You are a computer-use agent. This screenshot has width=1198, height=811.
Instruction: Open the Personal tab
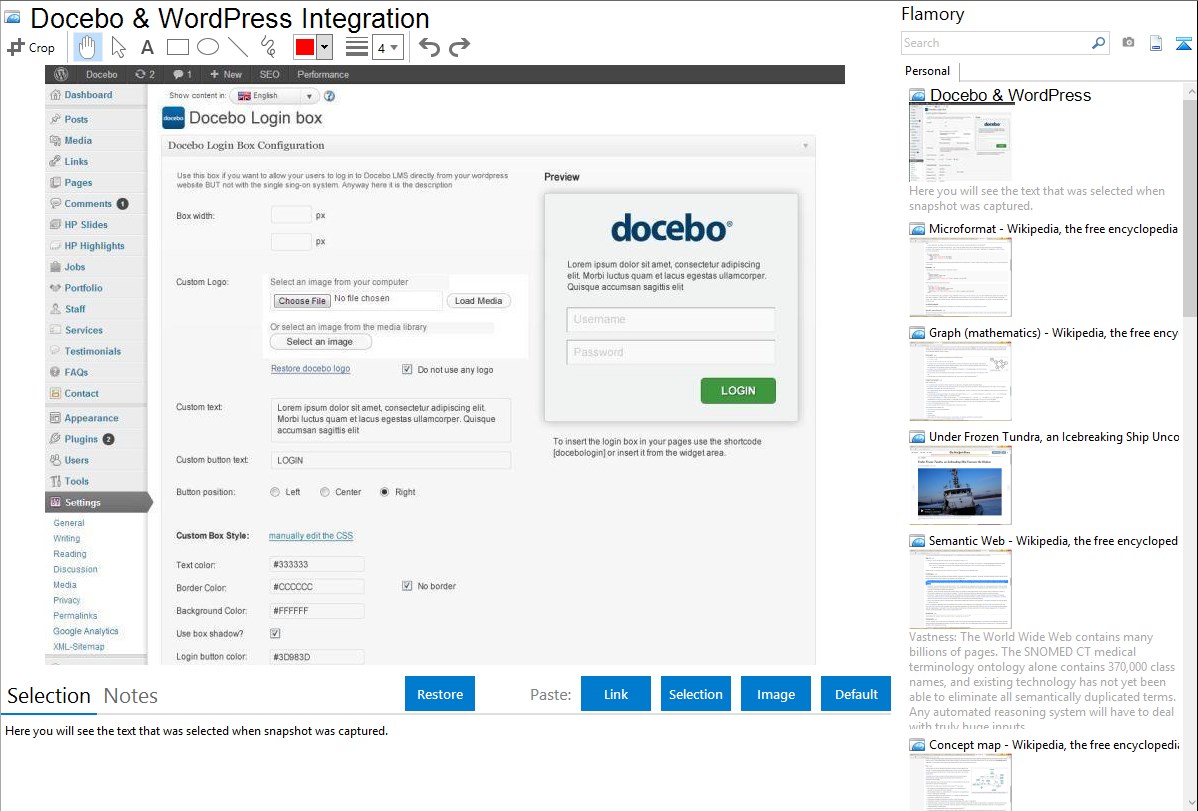point(927,71)
